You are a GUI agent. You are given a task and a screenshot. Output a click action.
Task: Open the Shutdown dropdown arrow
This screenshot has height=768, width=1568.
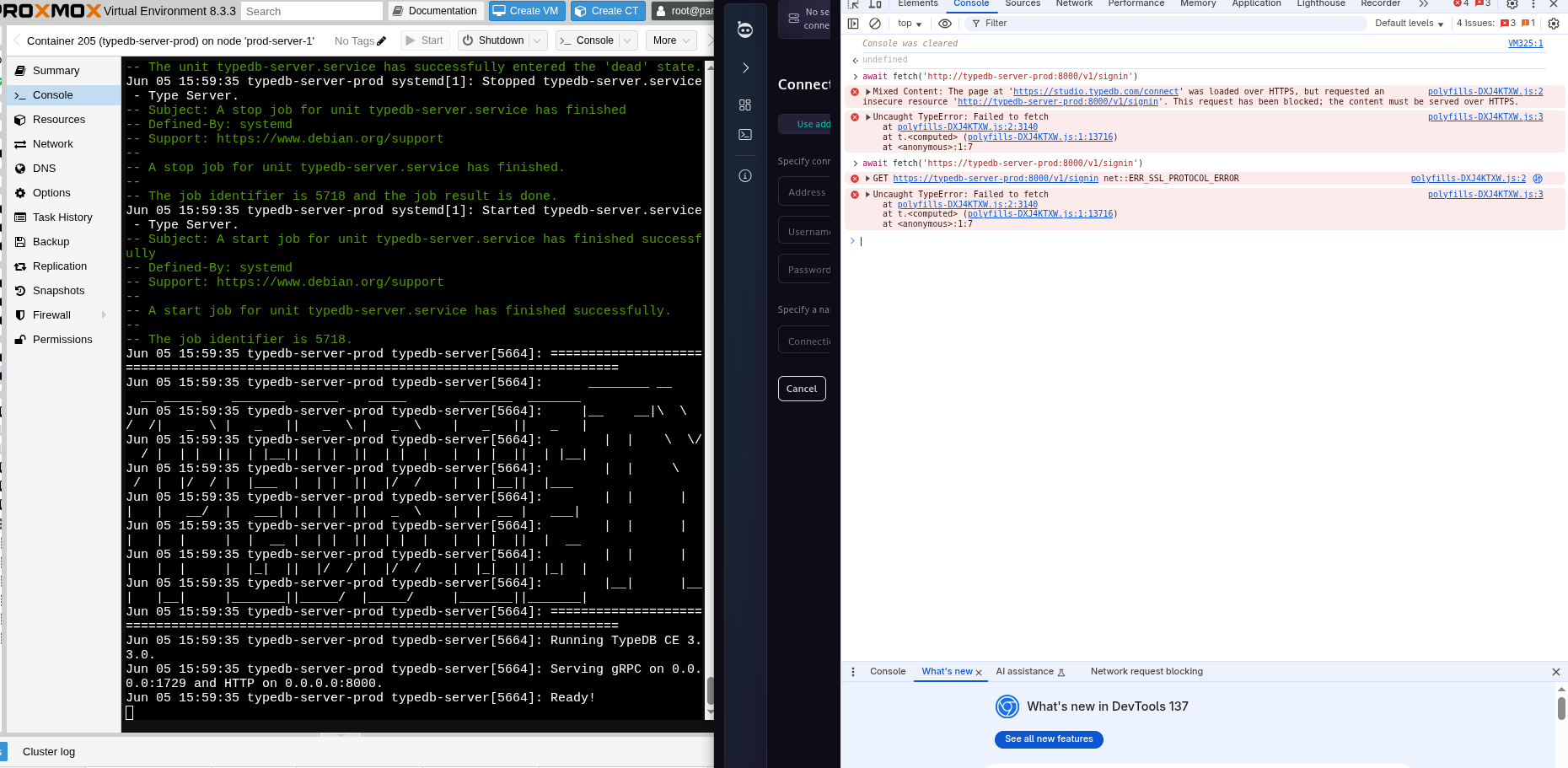coord(537,40)
